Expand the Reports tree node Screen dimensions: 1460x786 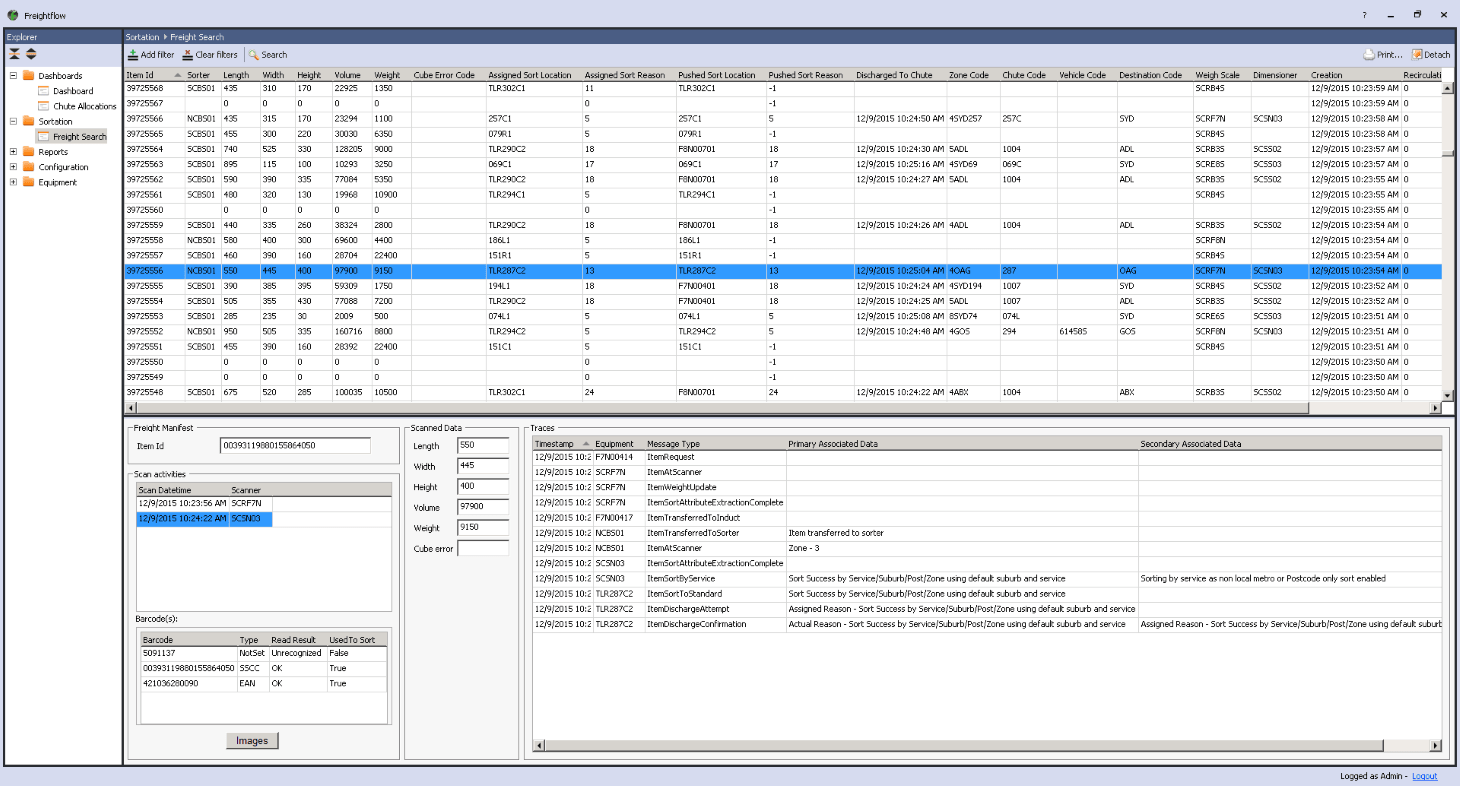(13, 152)
